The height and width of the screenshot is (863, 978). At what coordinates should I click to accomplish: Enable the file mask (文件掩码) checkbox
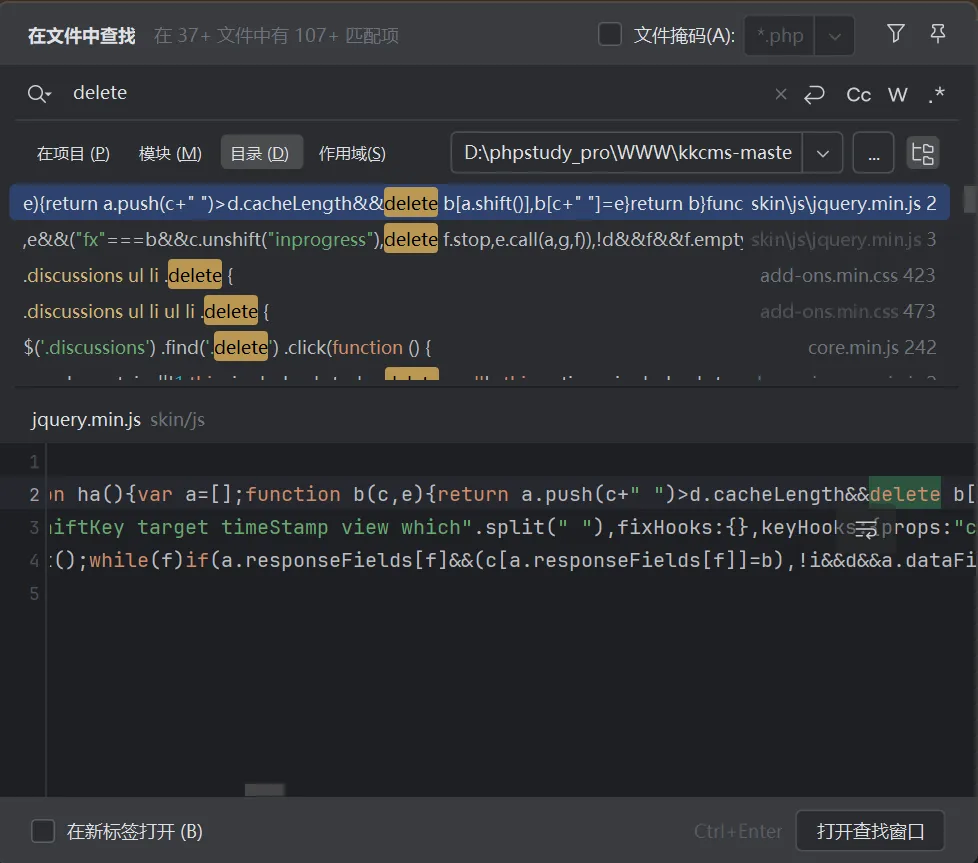pos(610,35)
